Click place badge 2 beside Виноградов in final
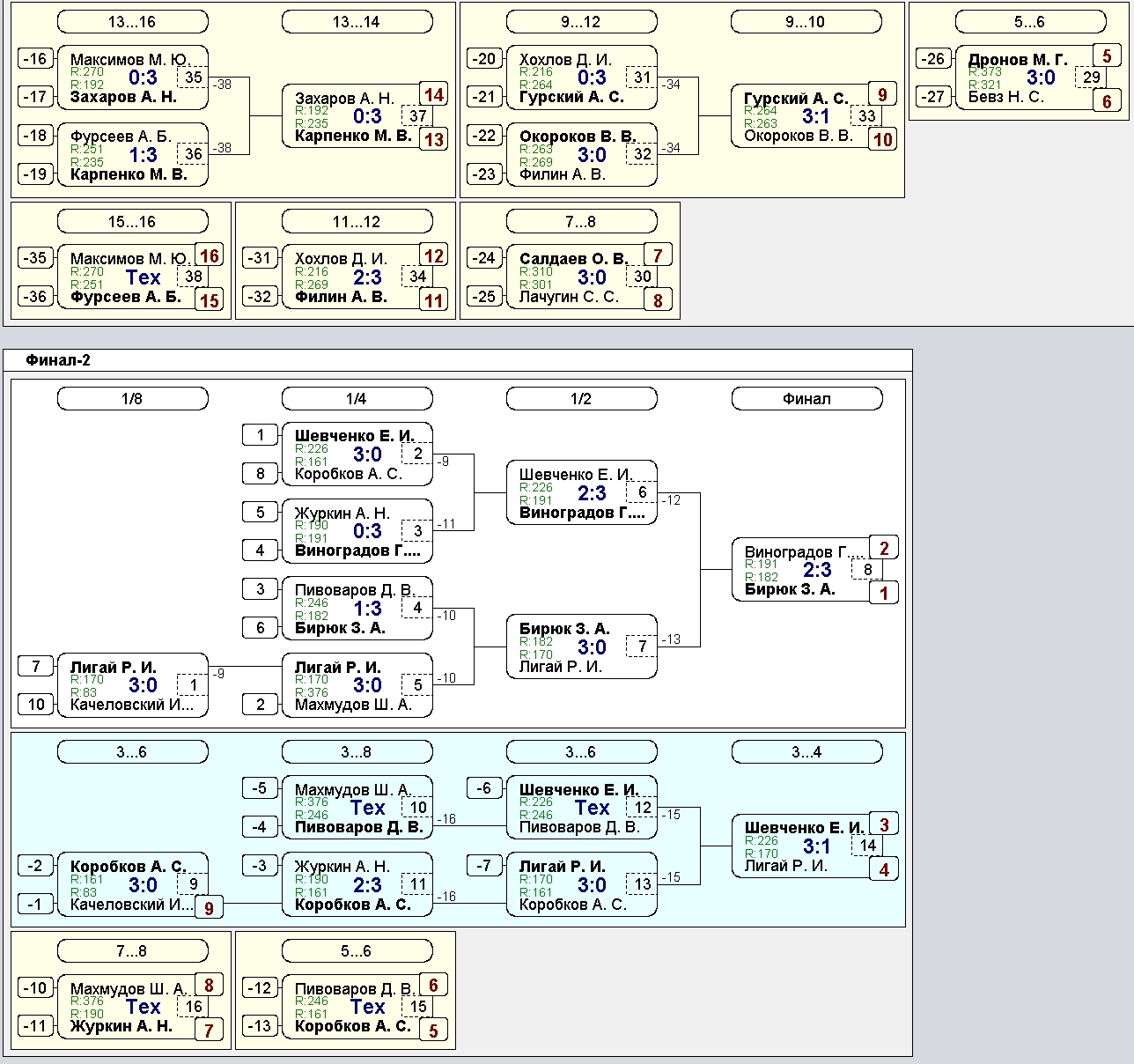This screenshot has width=1134, height=1064. coord(884,548)
